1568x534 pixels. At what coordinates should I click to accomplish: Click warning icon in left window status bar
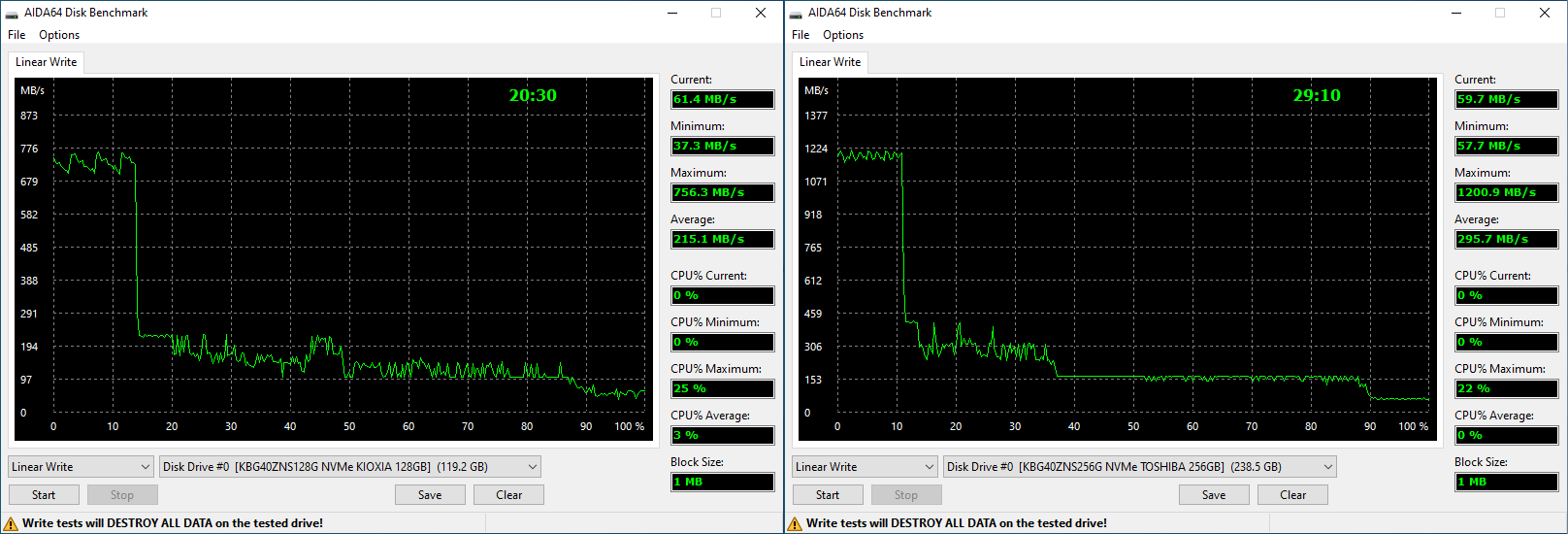11,523
